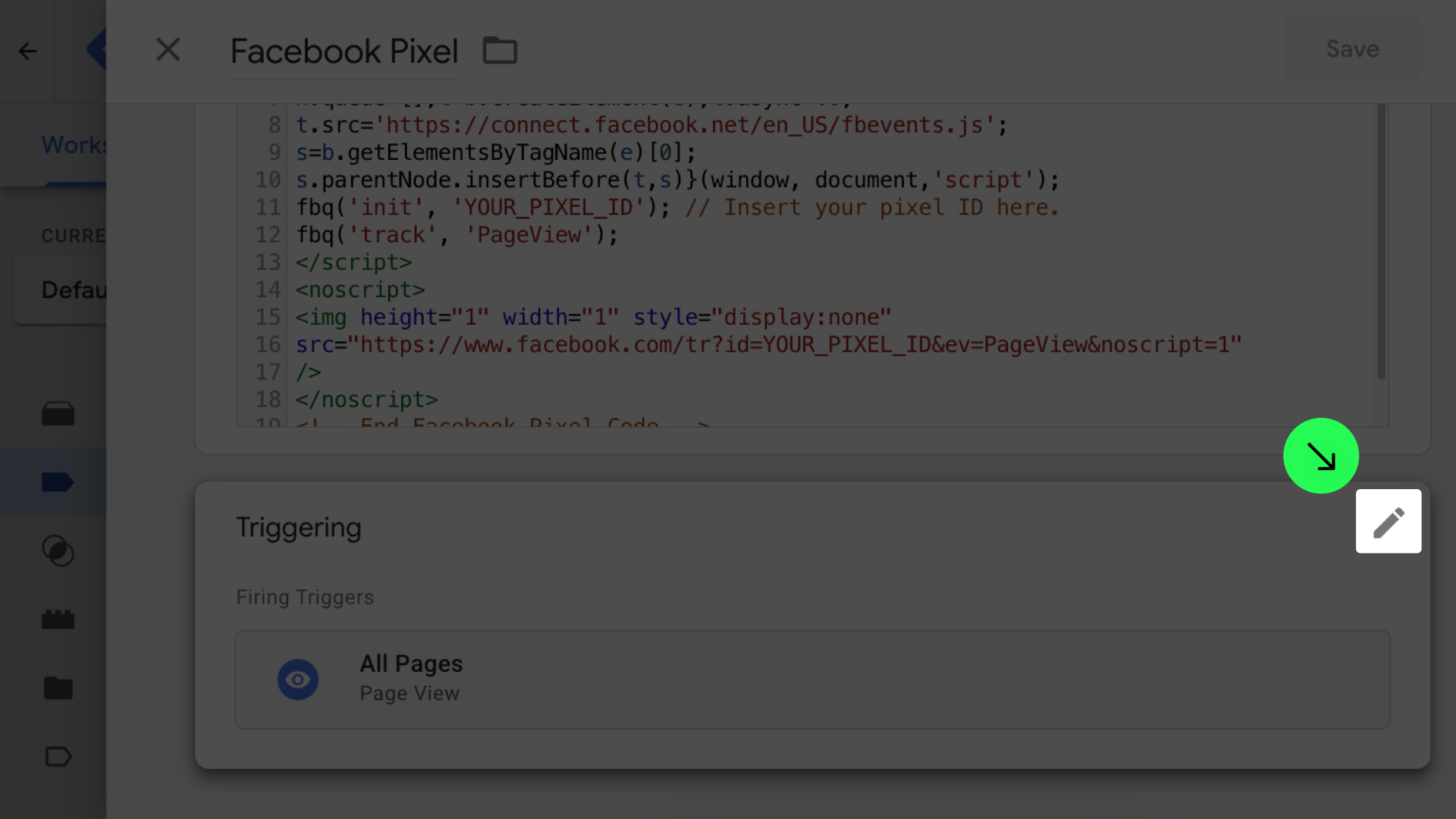Open the Google Tag Manager logo icon
The image size is (1456, 819).
[x=99, y=50]
